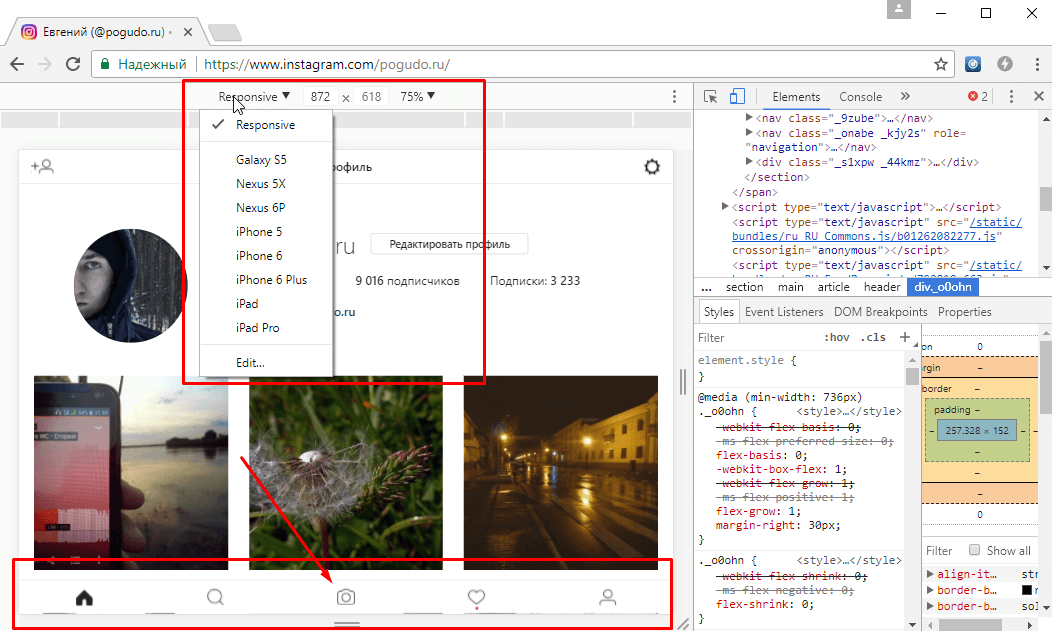
Task: Expand the nav class _9zube node
Action: (x=749, y=117)
